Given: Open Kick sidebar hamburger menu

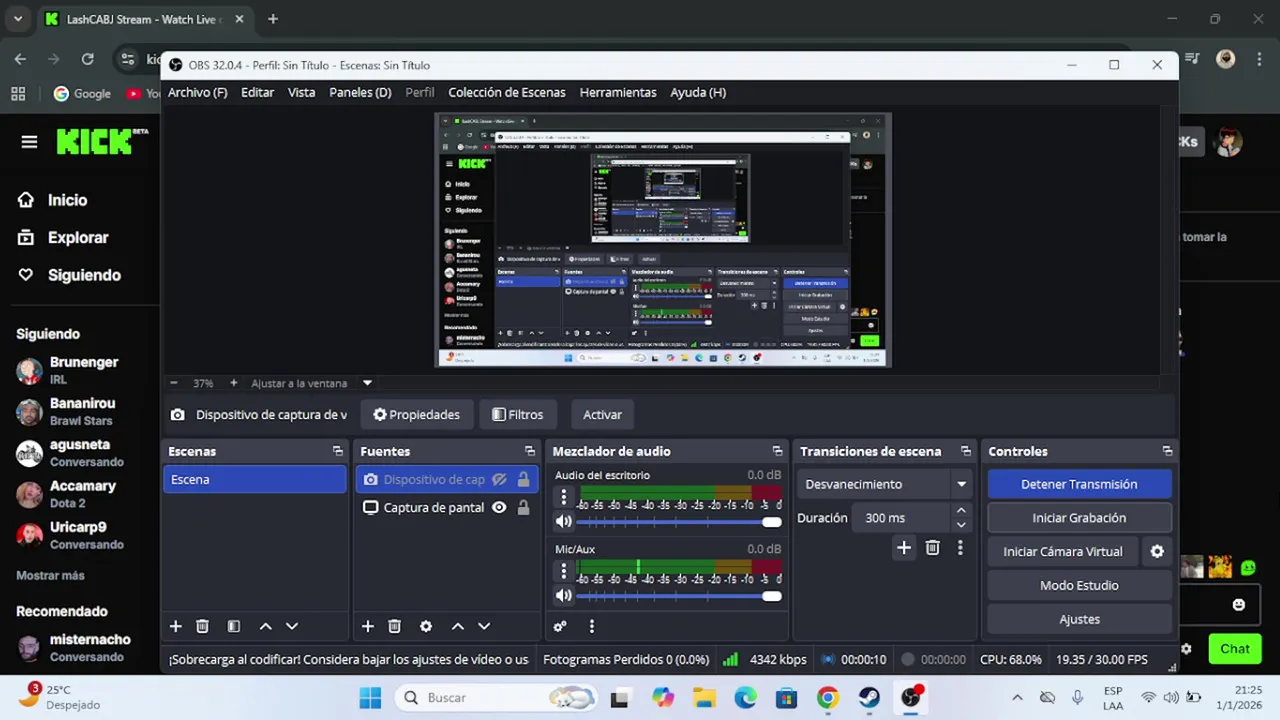Looking at the screenshot, I should [29, 142].
